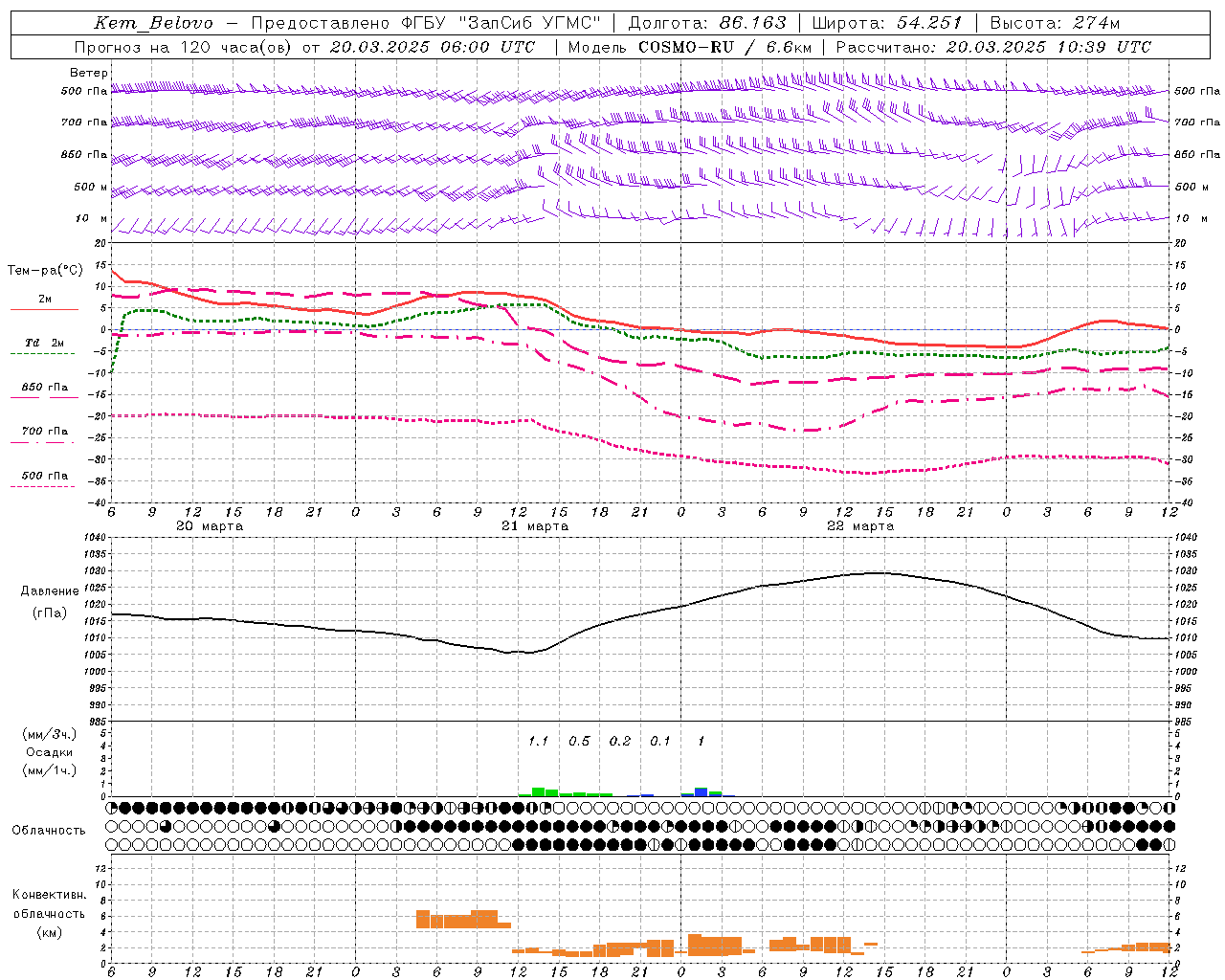
Task: Select the (км) convective cloud unit label
Action: click(49, 932)
